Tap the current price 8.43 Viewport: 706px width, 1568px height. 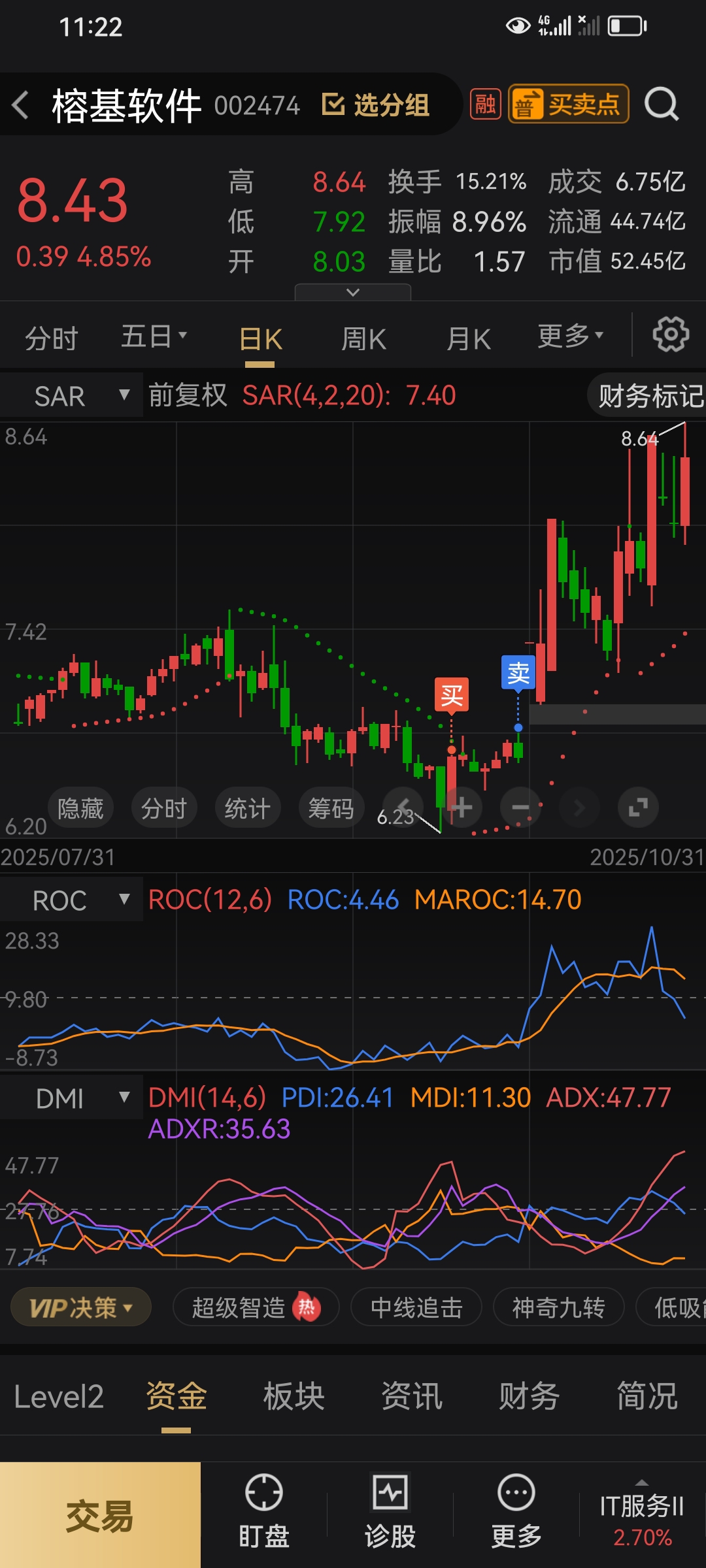(x=73, y=200)
